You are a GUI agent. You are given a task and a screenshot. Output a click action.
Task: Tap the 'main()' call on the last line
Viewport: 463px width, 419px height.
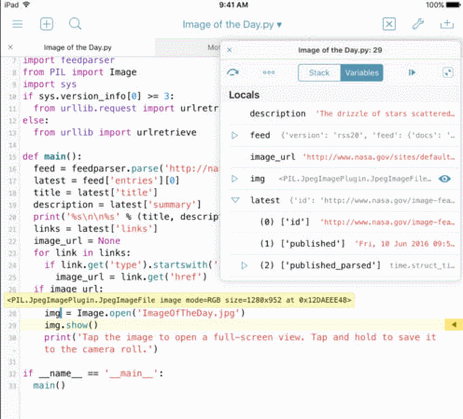(x=49, y=385)
